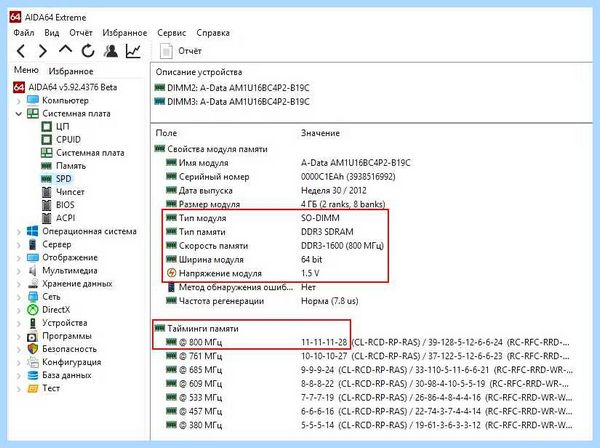Open the Вид menu
Screen dimensions: 600x448
click(52, 33)
